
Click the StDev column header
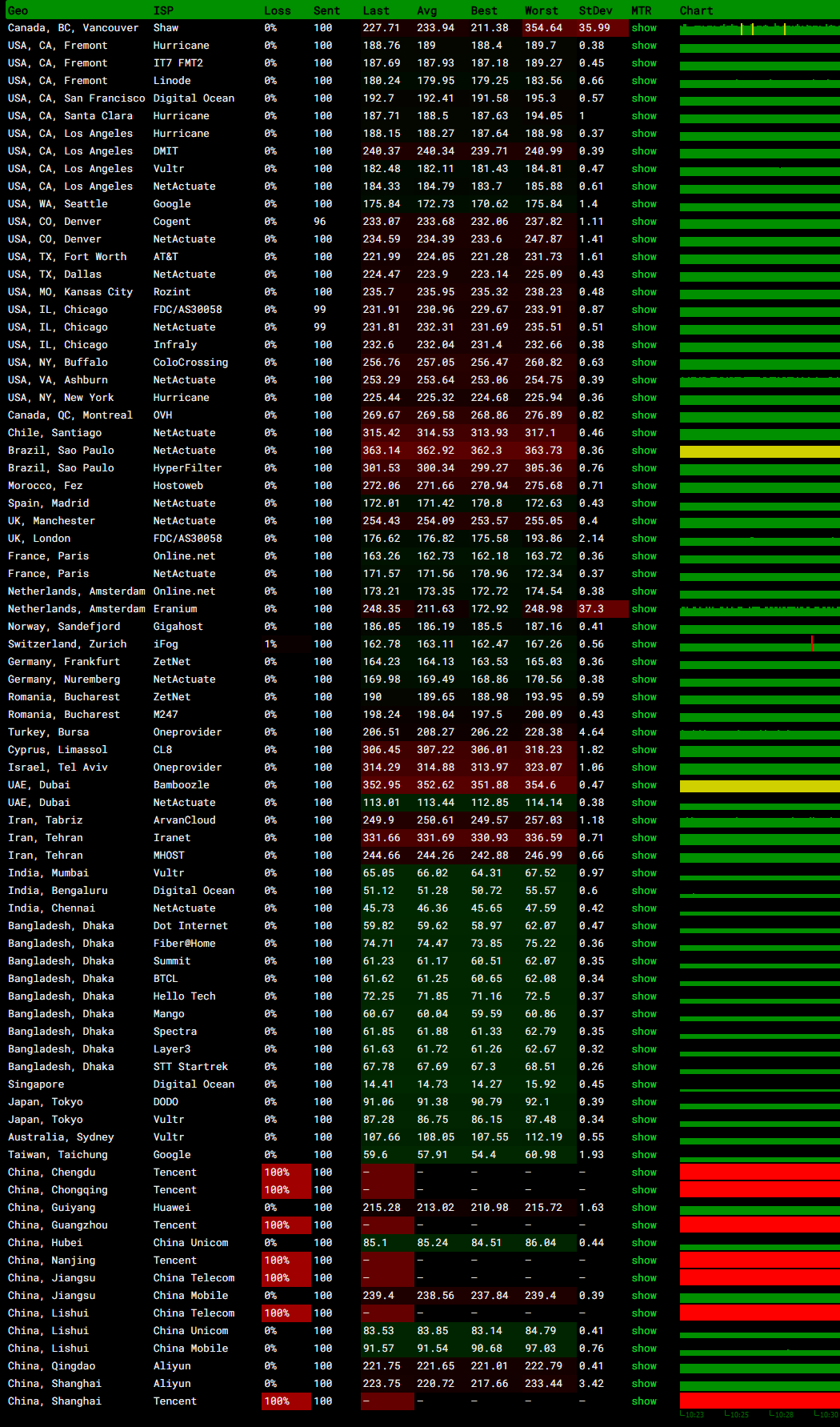pos(595,10)
